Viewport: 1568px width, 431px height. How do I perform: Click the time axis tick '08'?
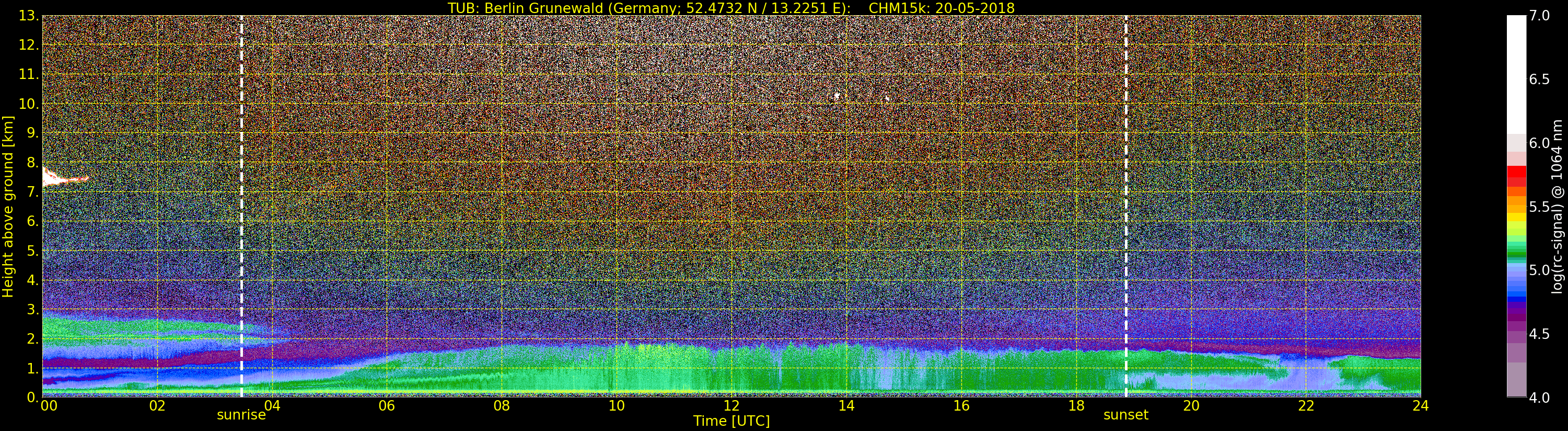coord(502,405)
